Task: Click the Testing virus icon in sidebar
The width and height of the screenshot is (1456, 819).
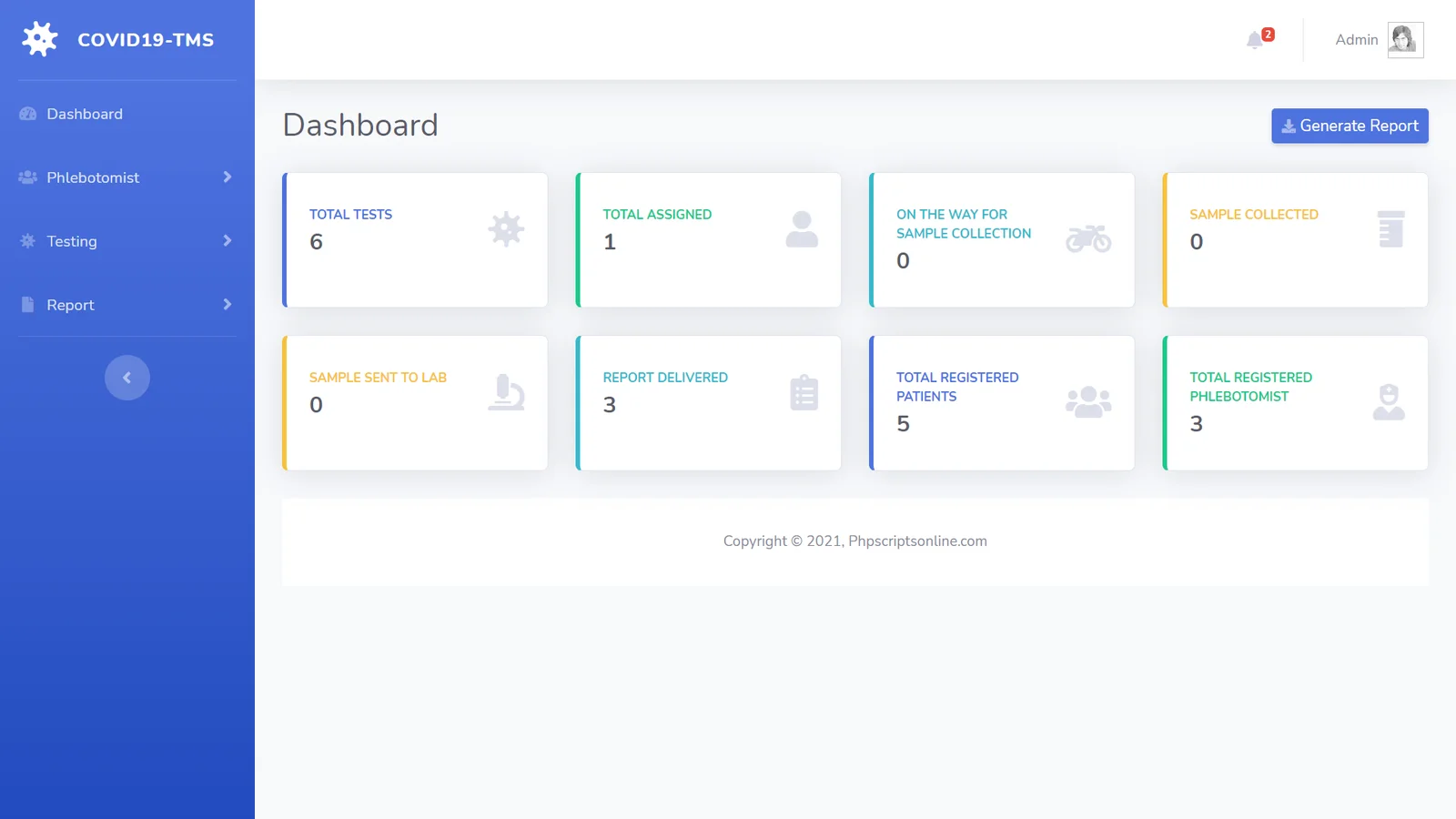Action: coord(28,241)
